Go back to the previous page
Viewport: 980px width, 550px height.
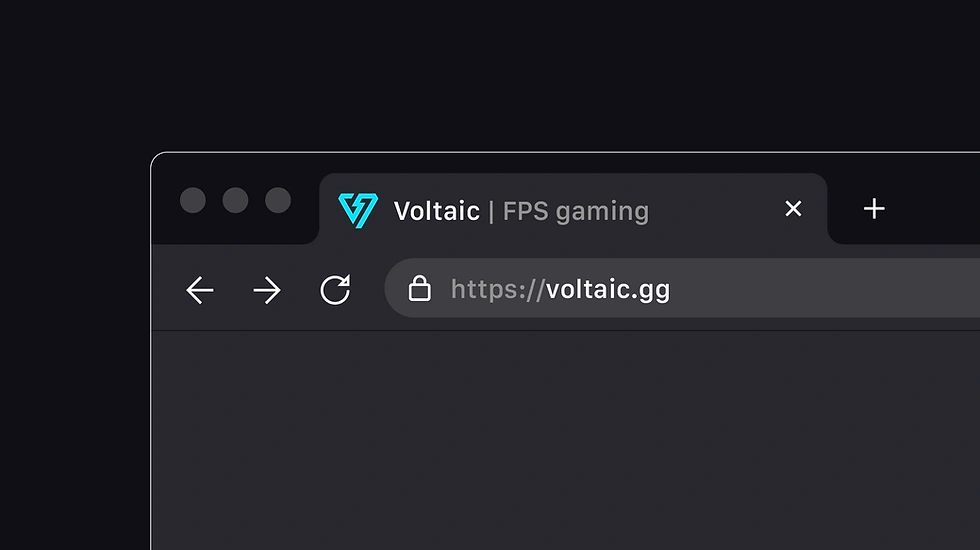point(200,291)
